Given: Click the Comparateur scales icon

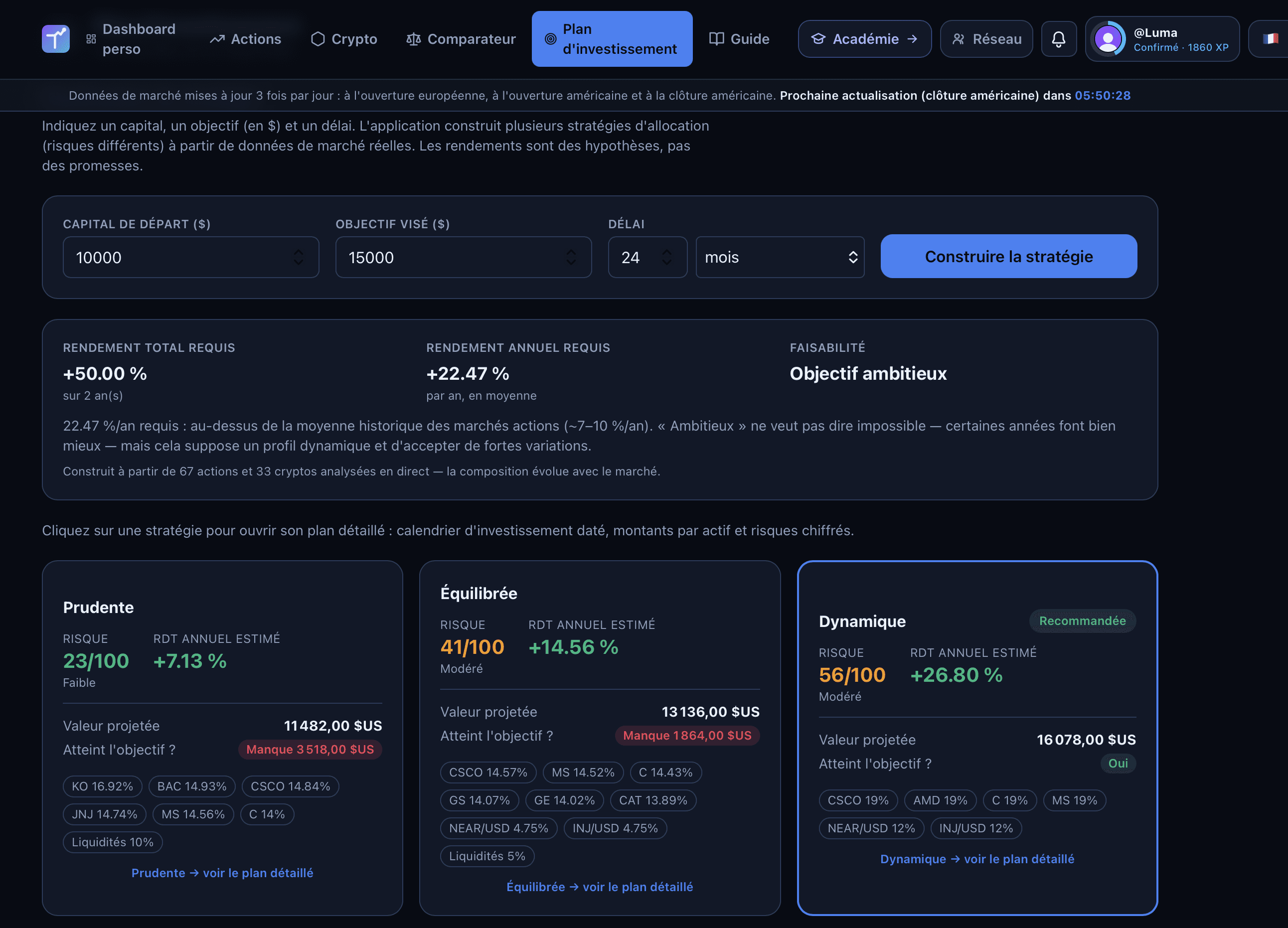Looking at the screenshot, I should [413, 39].
